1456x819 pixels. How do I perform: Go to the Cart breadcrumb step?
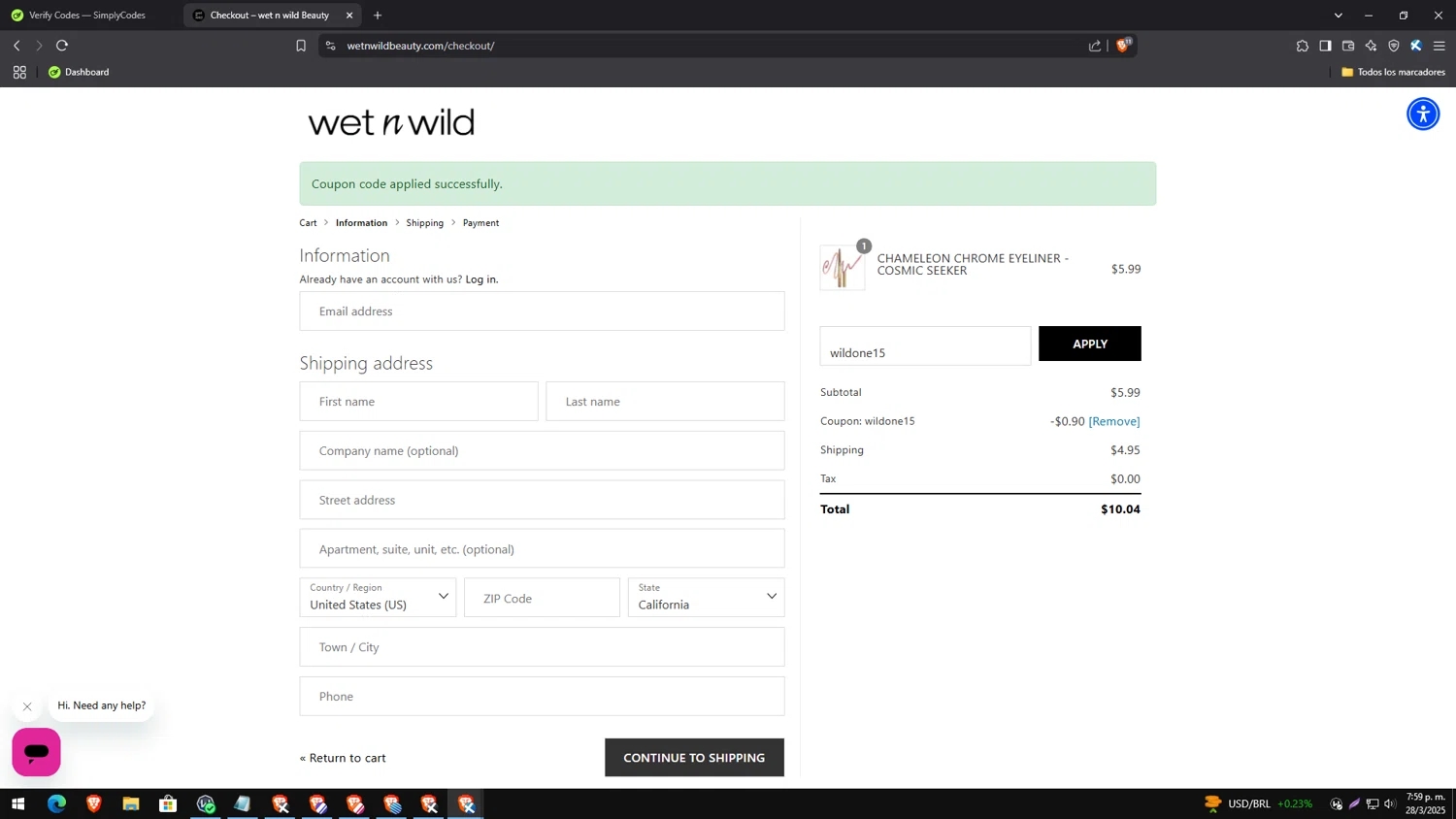[x=308, y=223]
